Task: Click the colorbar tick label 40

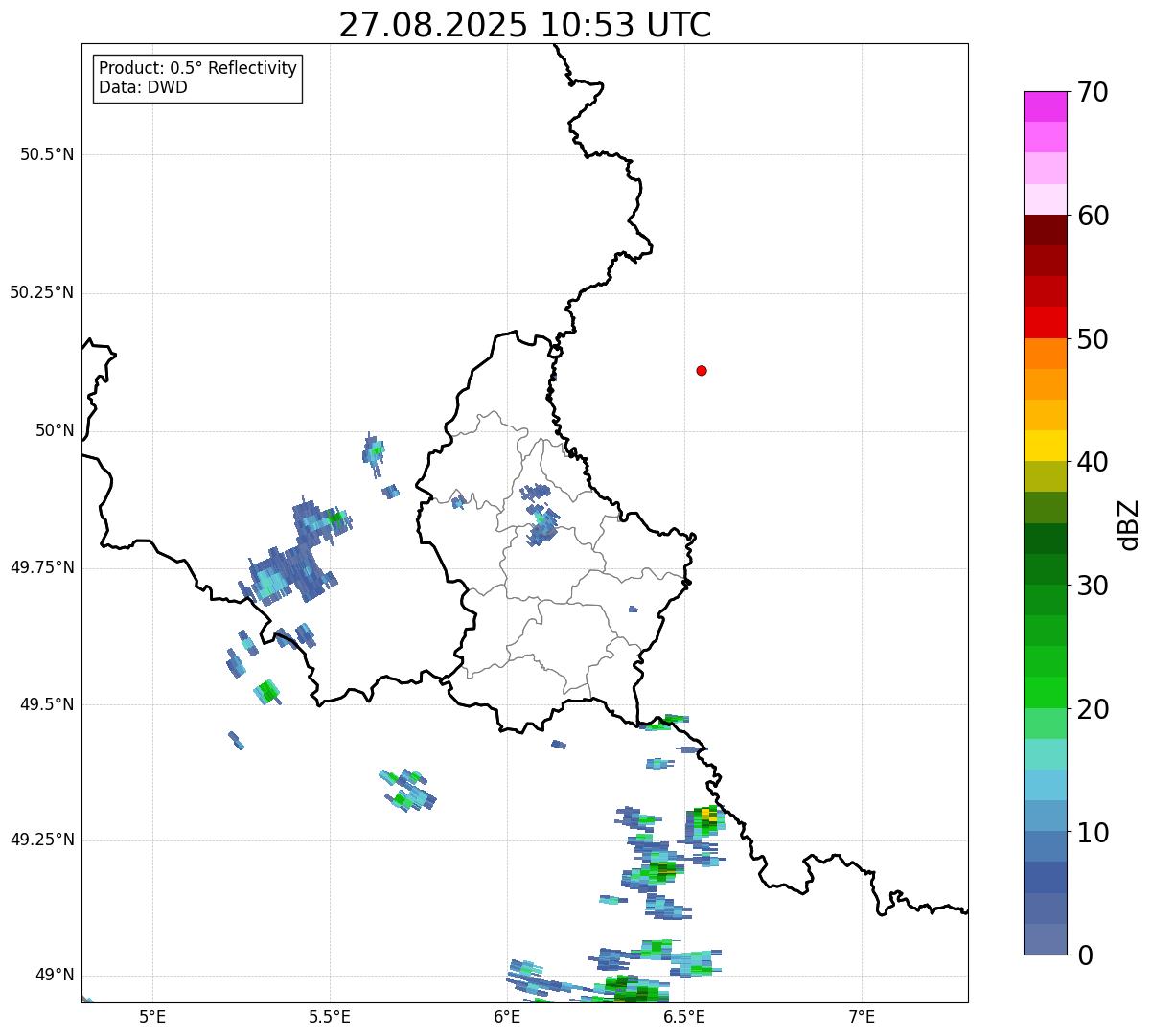Action: 1093,462
